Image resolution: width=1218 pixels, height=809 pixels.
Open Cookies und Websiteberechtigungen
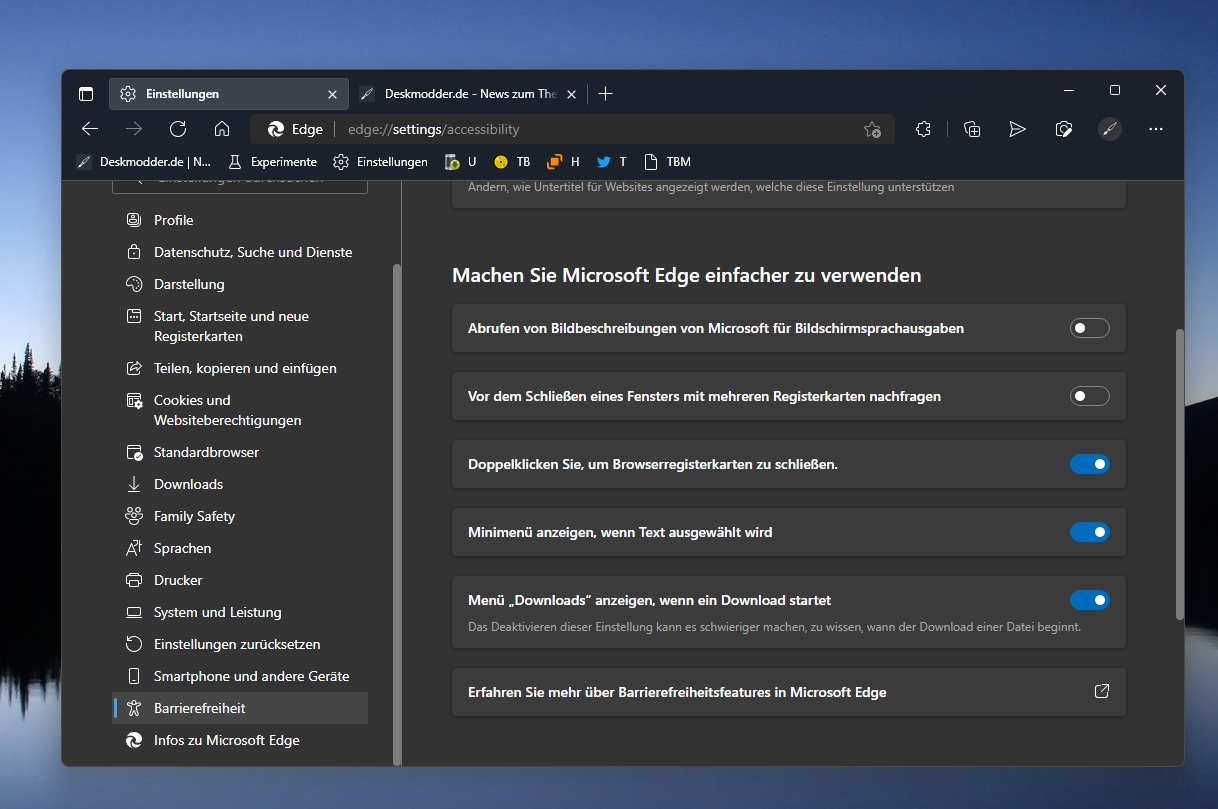[240, 410]
